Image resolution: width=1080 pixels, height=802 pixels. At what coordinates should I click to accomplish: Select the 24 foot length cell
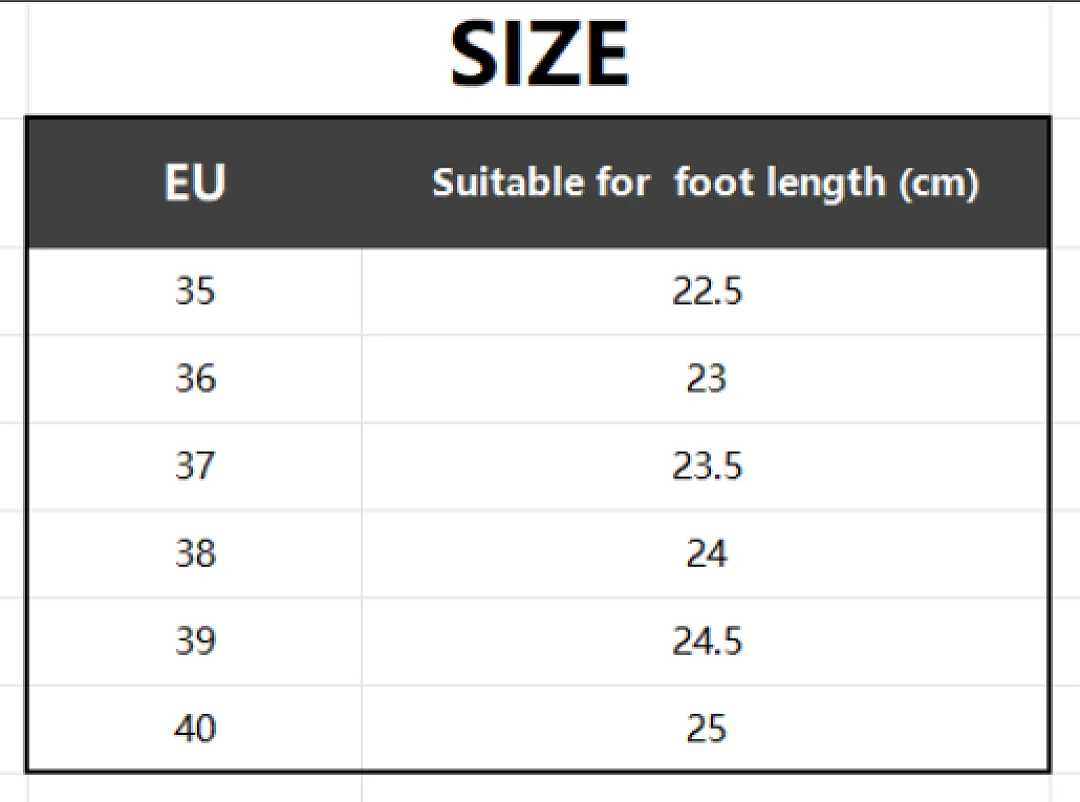pos(707,553)
